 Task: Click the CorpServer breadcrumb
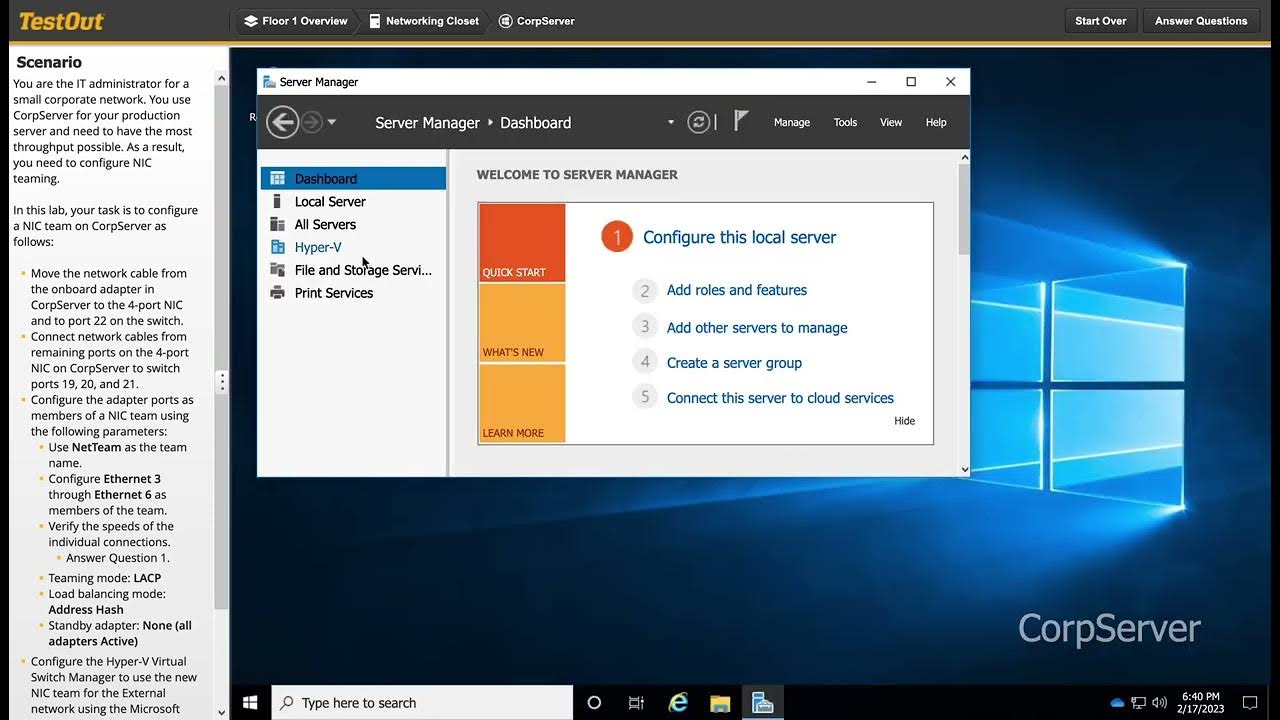[x=537, y=20]
